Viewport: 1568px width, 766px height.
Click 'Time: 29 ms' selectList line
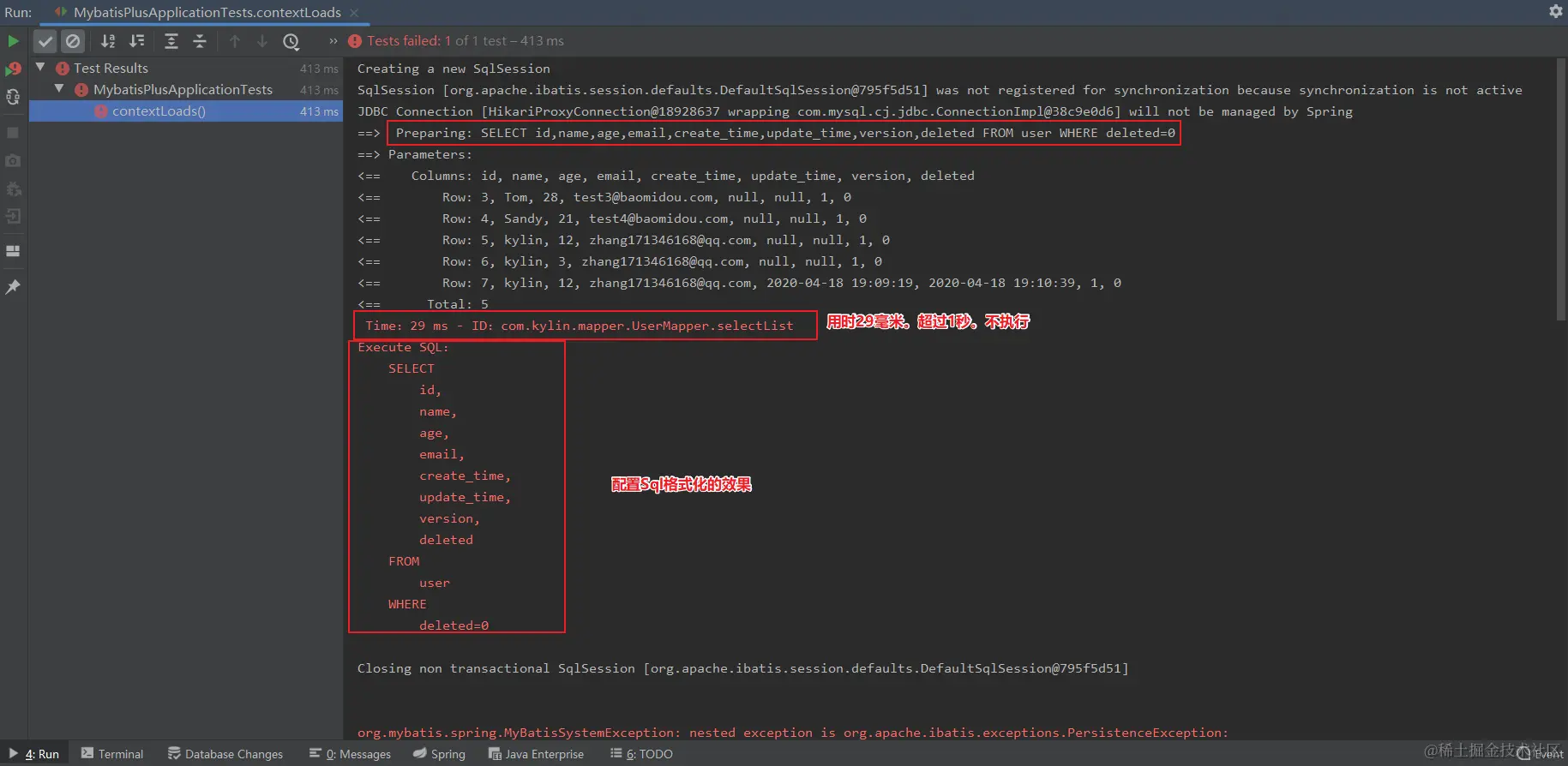(580, 326)
